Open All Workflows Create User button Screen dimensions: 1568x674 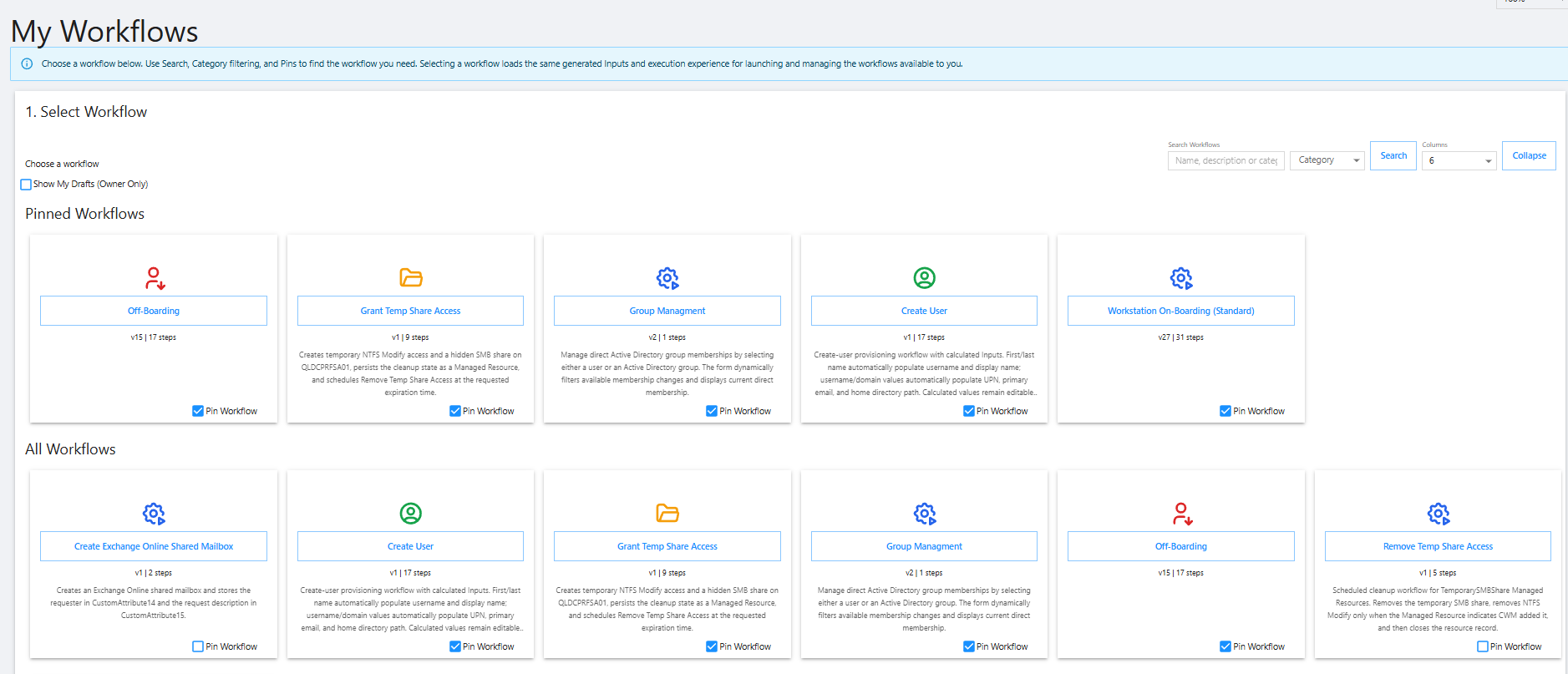tap(410, 546)
